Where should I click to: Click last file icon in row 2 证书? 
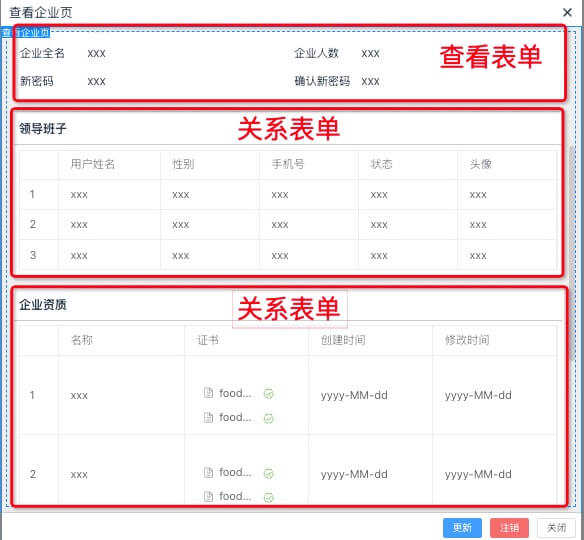[209, 496]
